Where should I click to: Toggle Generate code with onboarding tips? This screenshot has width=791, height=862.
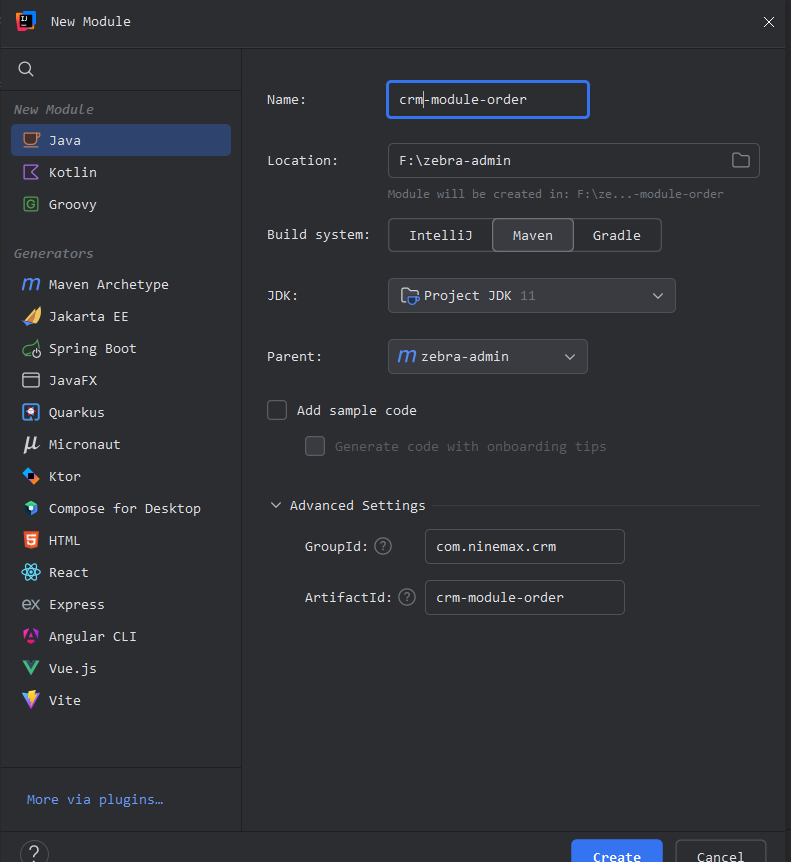coord(315,446)
